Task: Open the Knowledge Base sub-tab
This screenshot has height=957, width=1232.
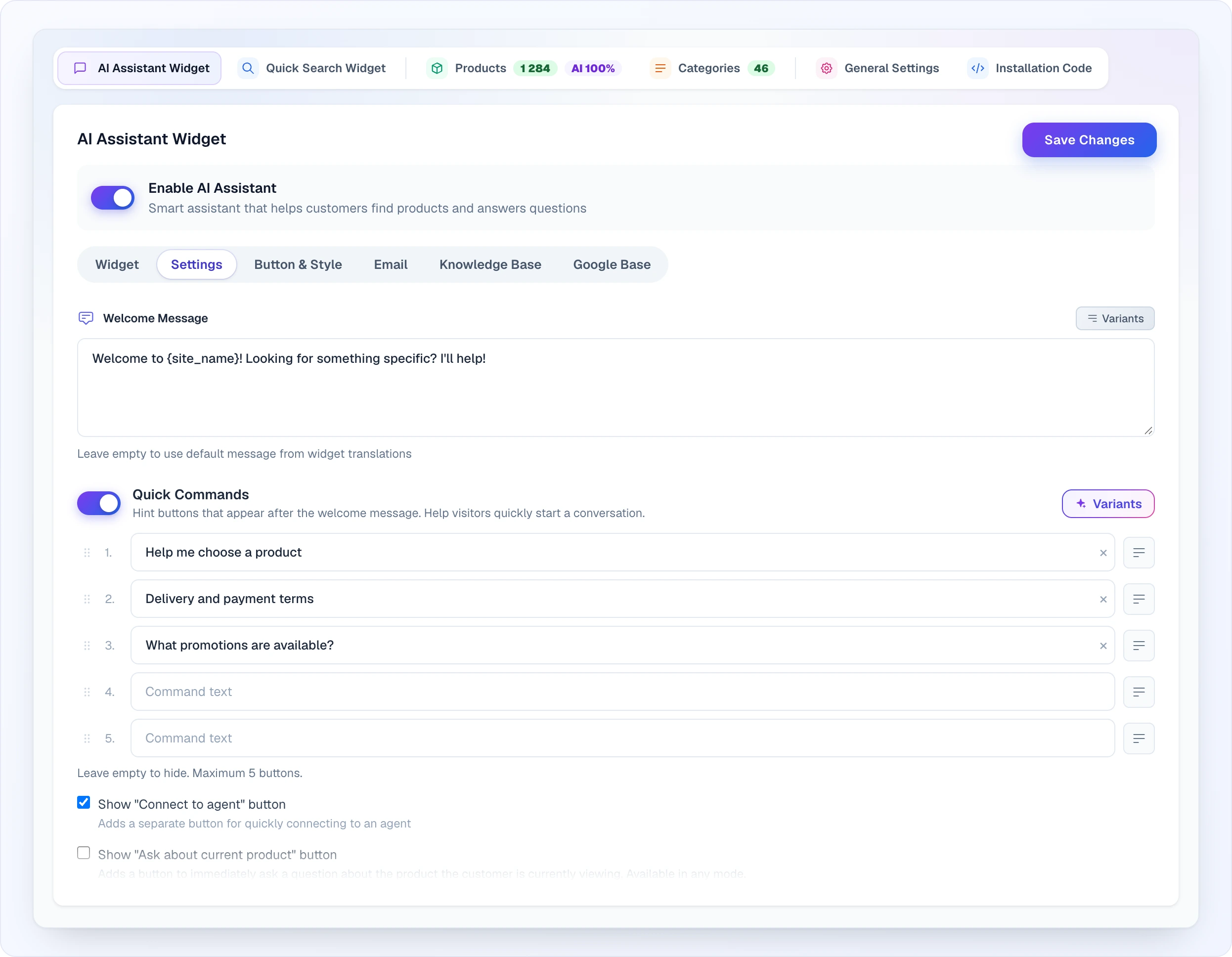Action: pos(490,264)
